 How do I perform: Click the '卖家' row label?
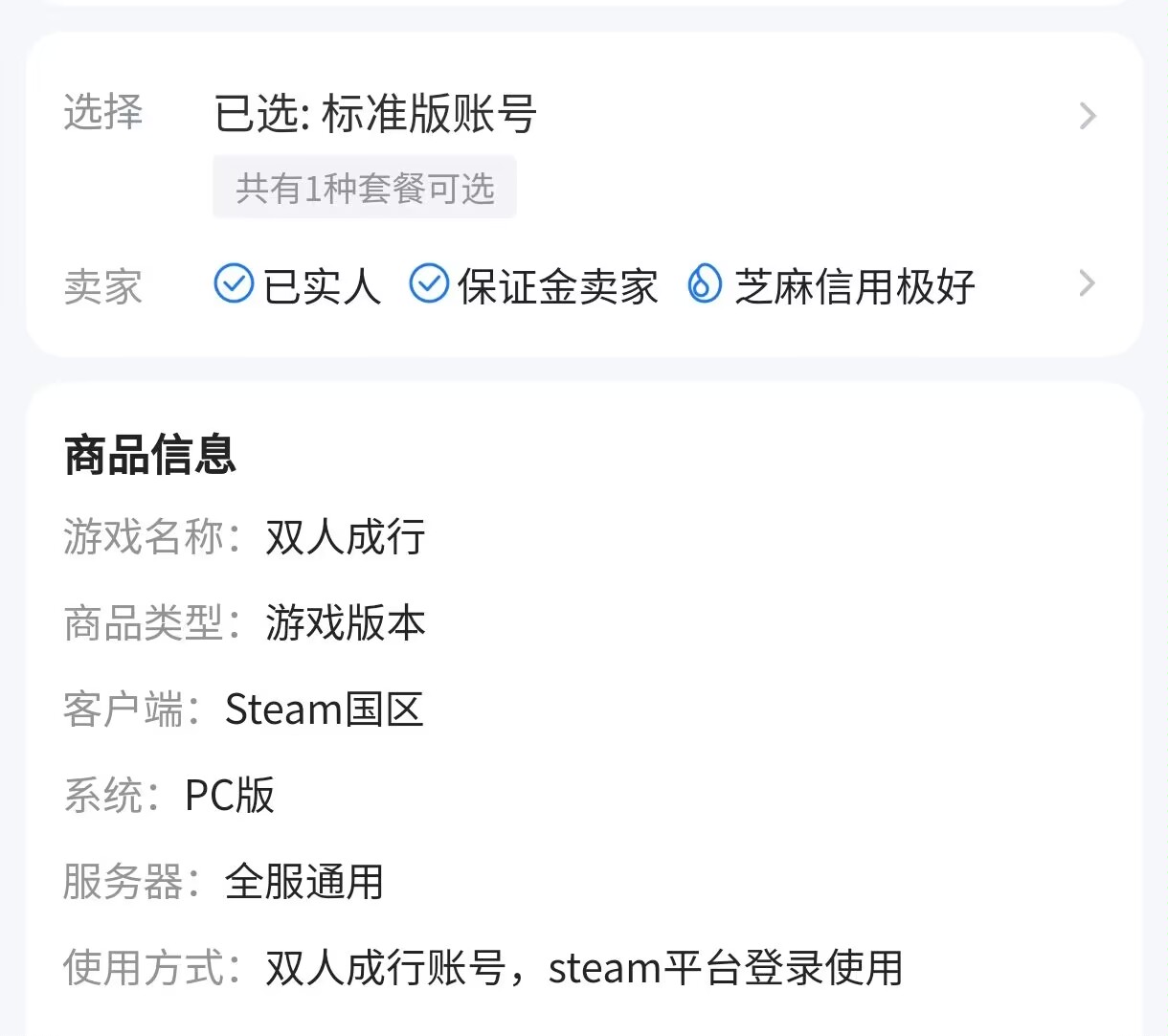click(x=103, y=286)
